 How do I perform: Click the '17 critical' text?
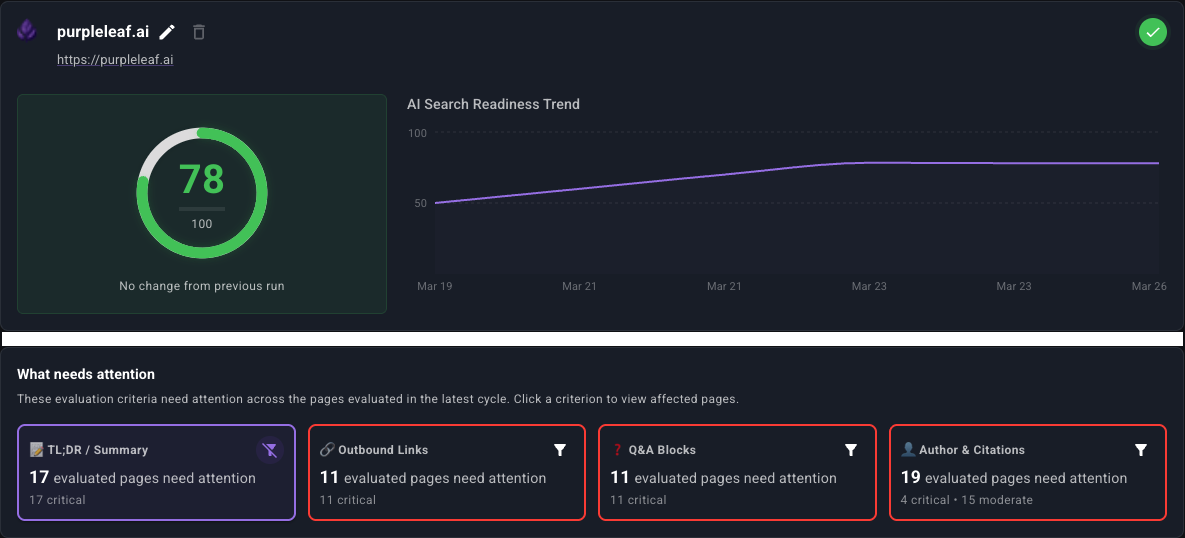click(57, 500)
